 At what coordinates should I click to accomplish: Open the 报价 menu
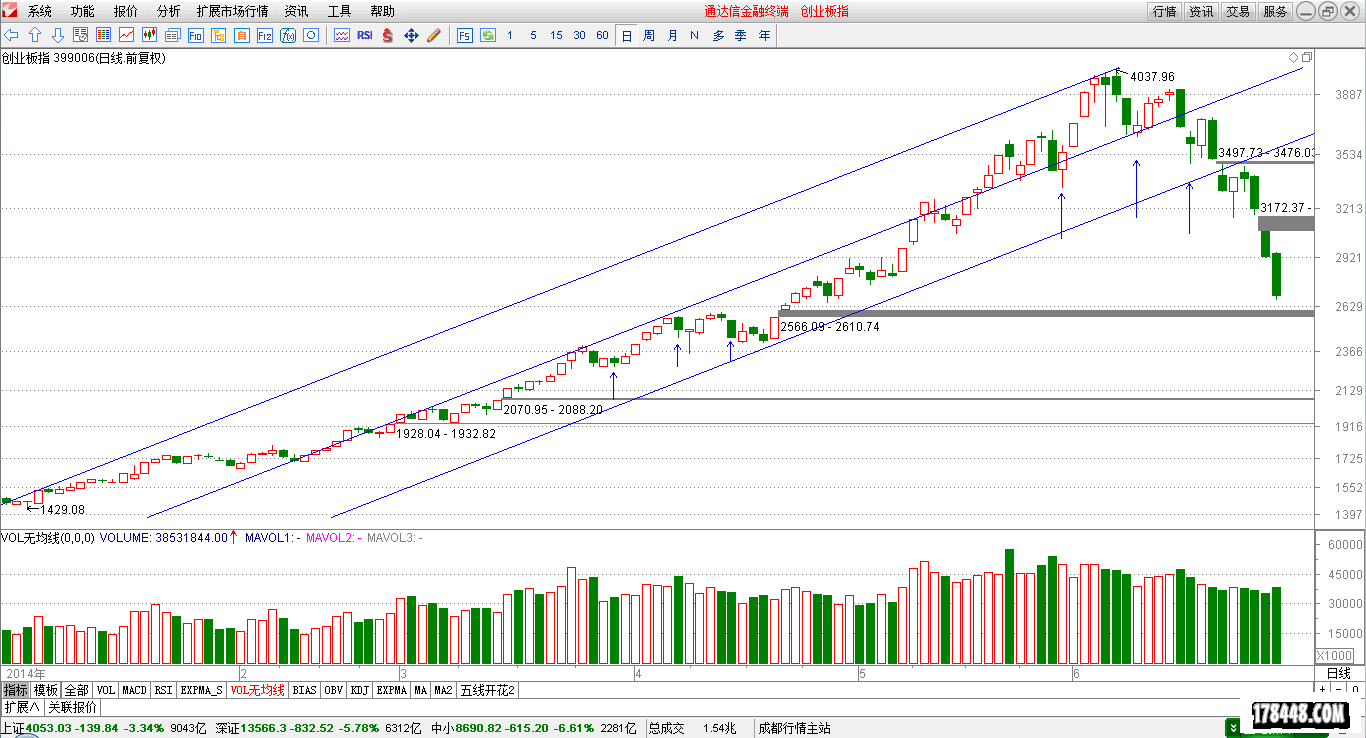click(x=126, y=11)
